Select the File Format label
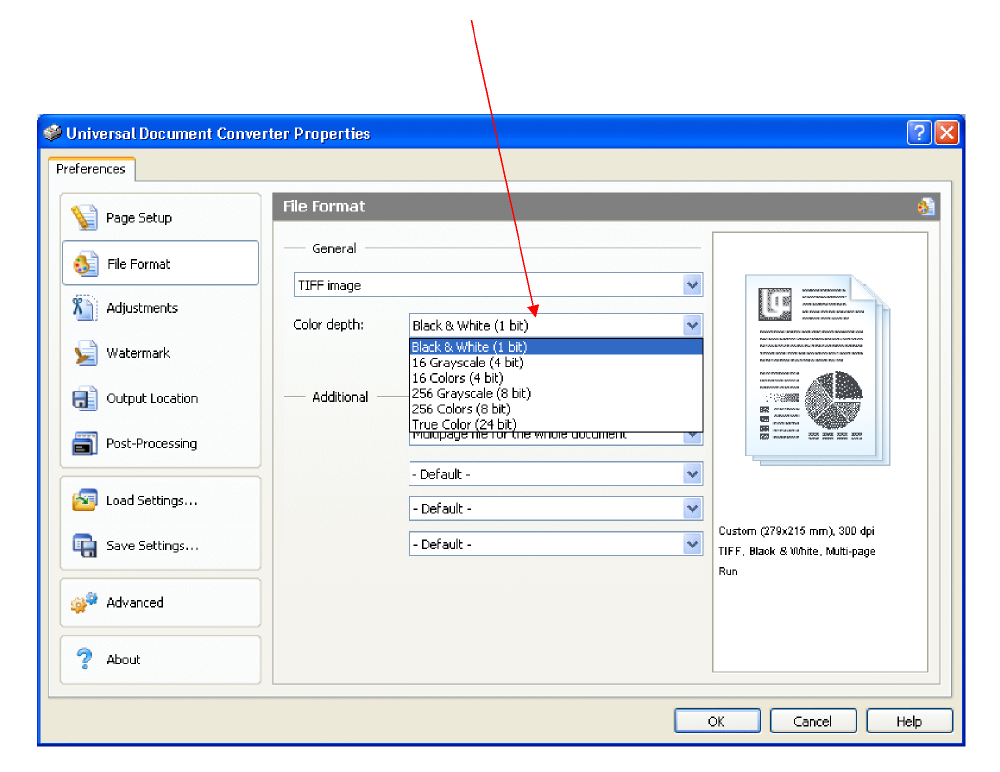This screenshot has width=1000, height=772. pyautogui.click(x=138, y=264)
